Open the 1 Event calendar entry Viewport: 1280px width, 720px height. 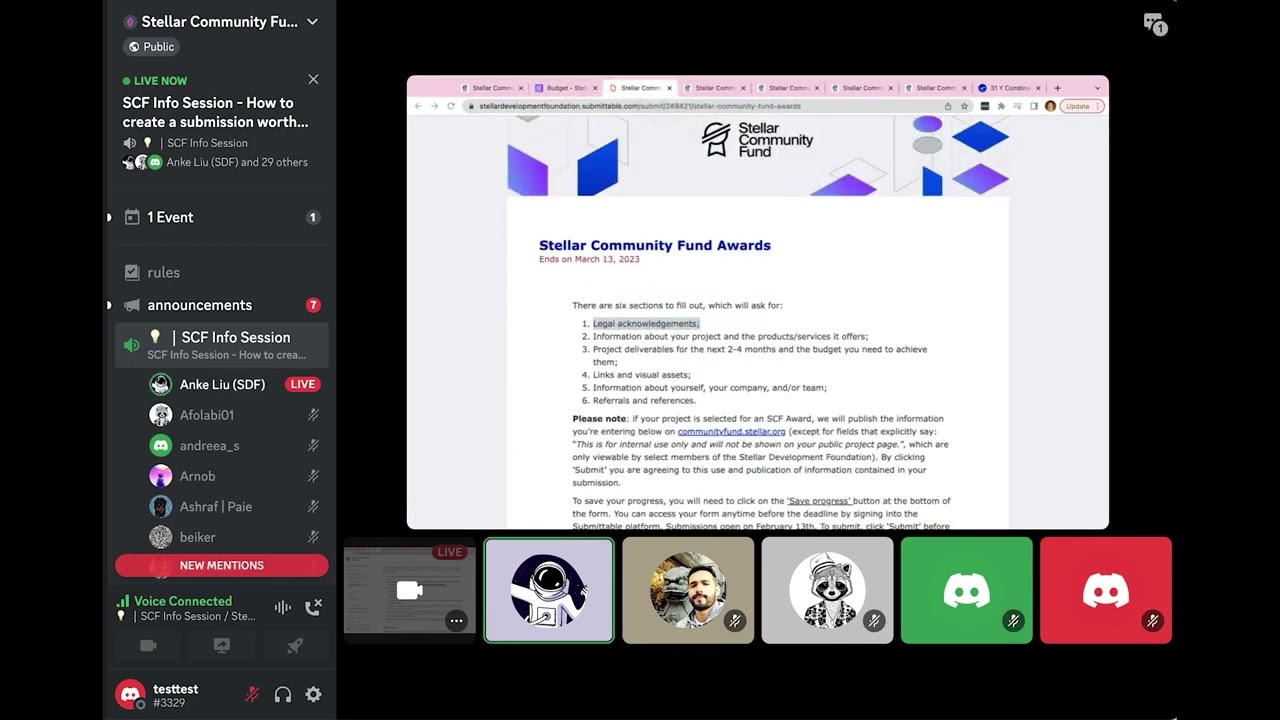click(x=220, y=217)
